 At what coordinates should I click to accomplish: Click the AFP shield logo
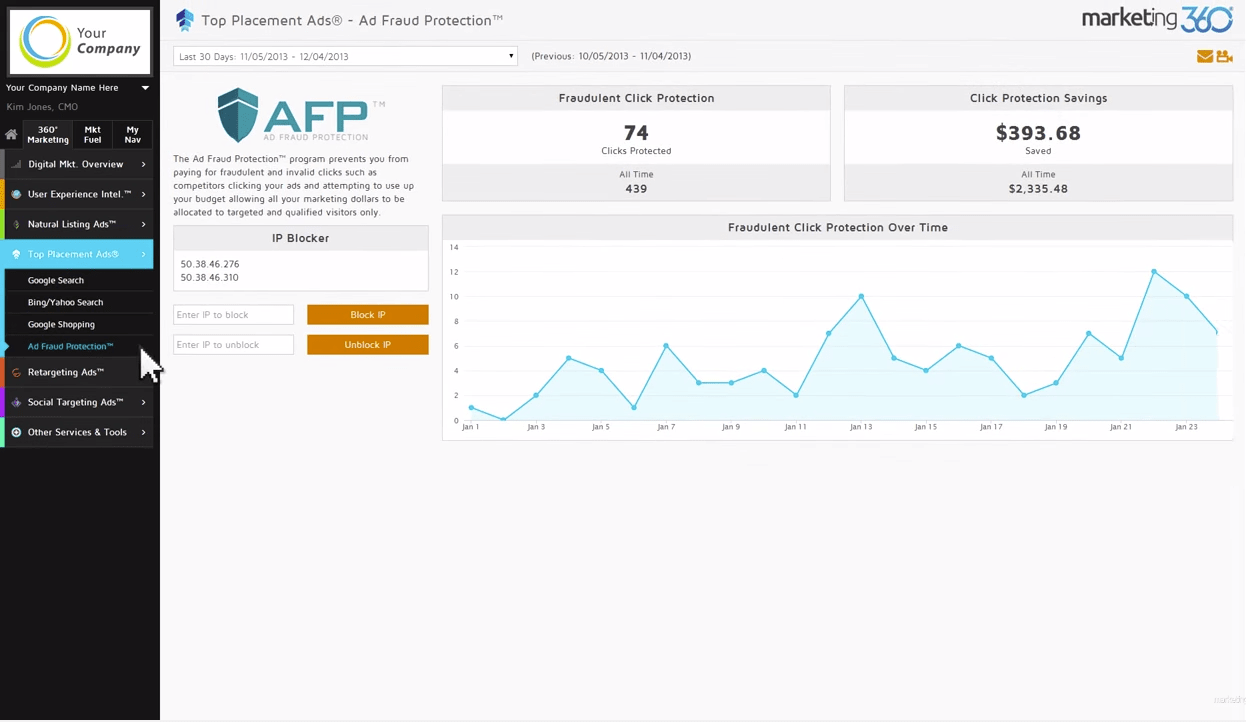coord(237,114)
